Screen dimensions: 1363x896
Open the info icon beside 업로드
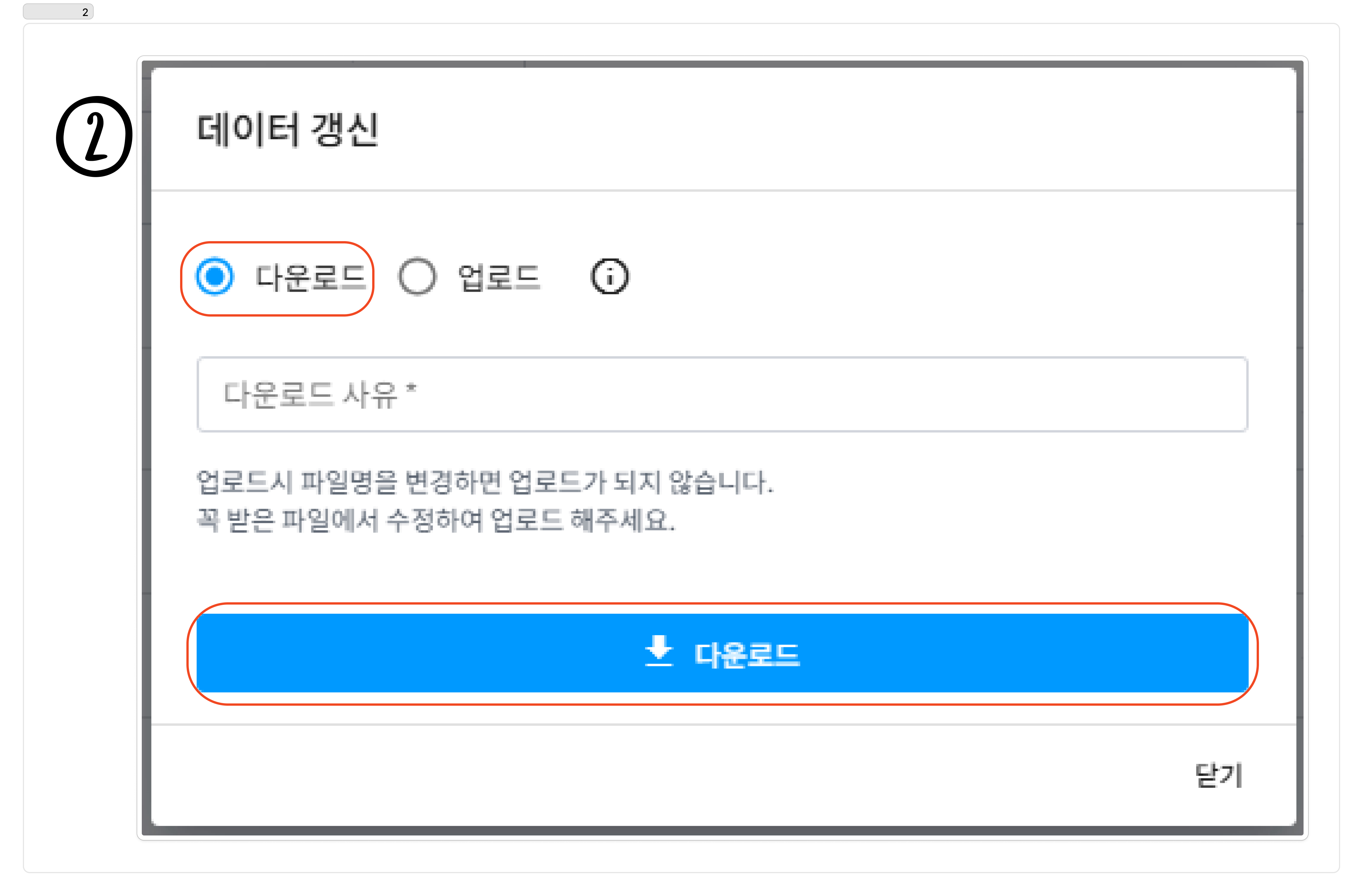coord(609,277)
